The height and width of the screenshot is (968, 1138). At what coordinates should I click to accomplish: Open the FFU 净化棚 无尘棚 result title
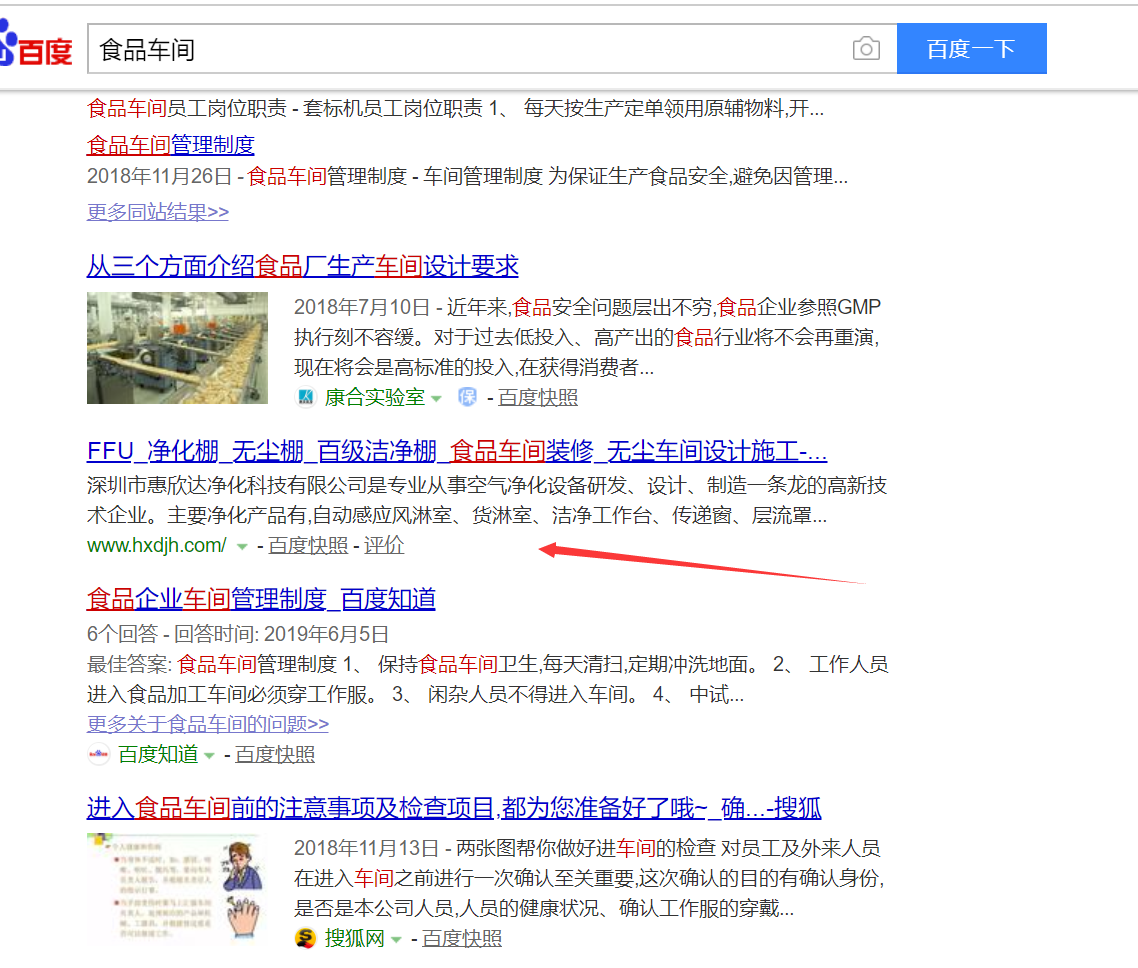tap(457, 451)
